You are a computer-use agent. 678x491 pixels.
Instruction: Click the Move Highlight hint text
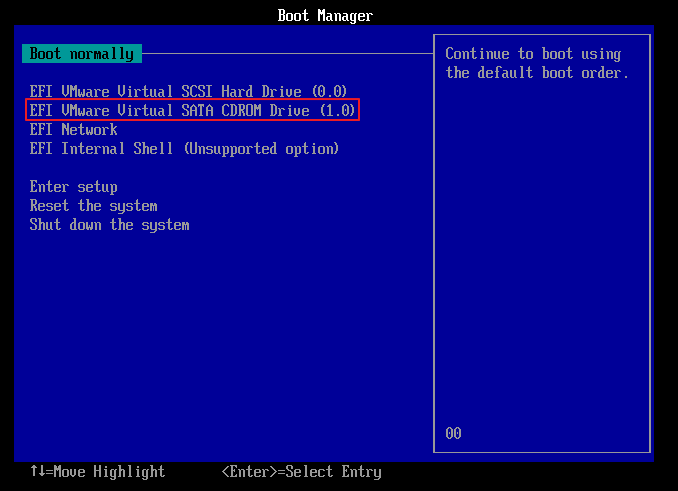coord(98,472)
